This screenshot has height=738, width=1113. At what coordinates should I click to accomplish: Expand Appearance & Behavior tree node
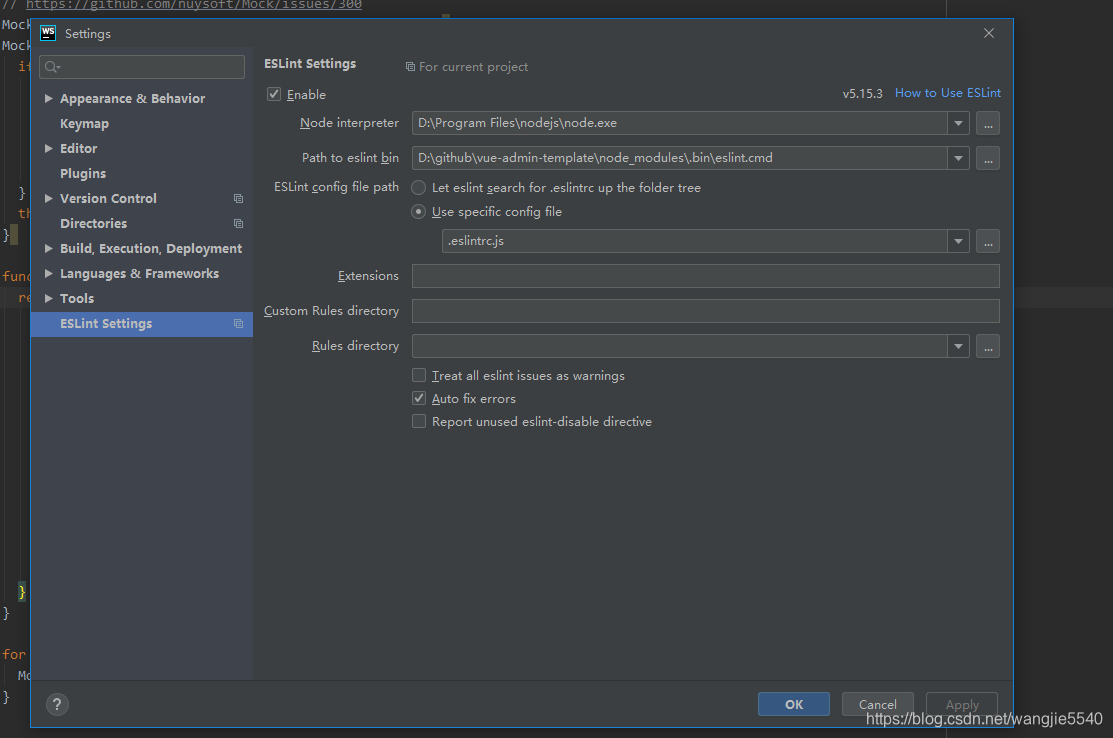[x=48, y=99]
